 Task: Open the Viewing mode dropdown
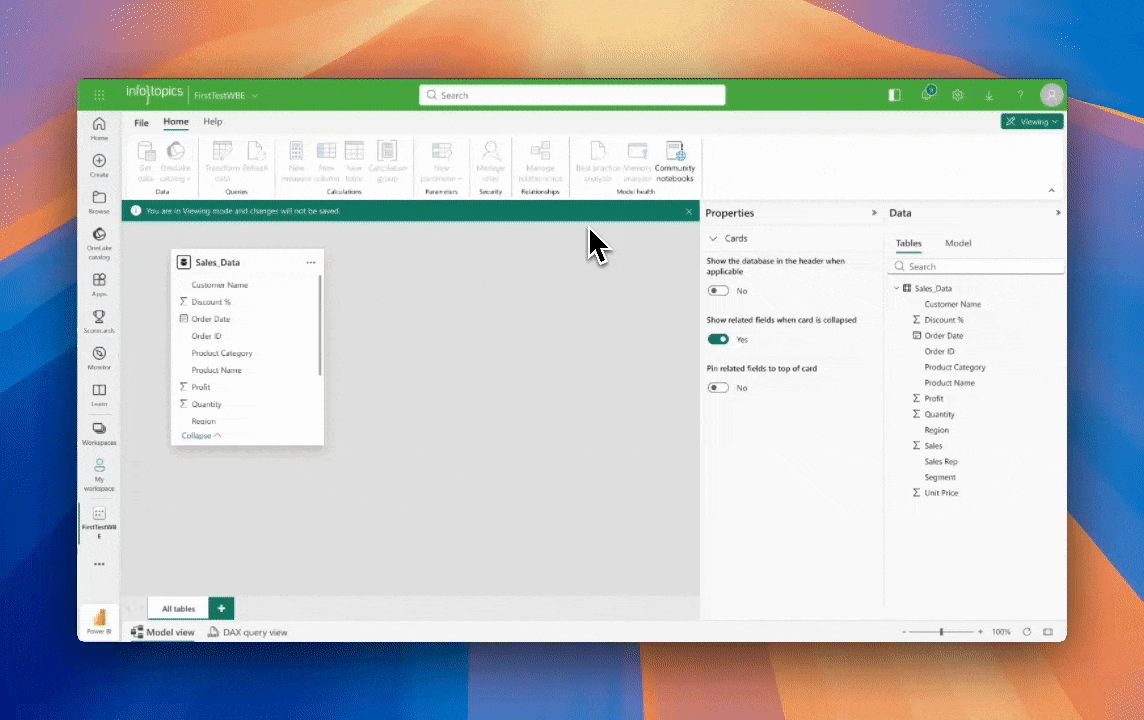tap(1032, 121)
